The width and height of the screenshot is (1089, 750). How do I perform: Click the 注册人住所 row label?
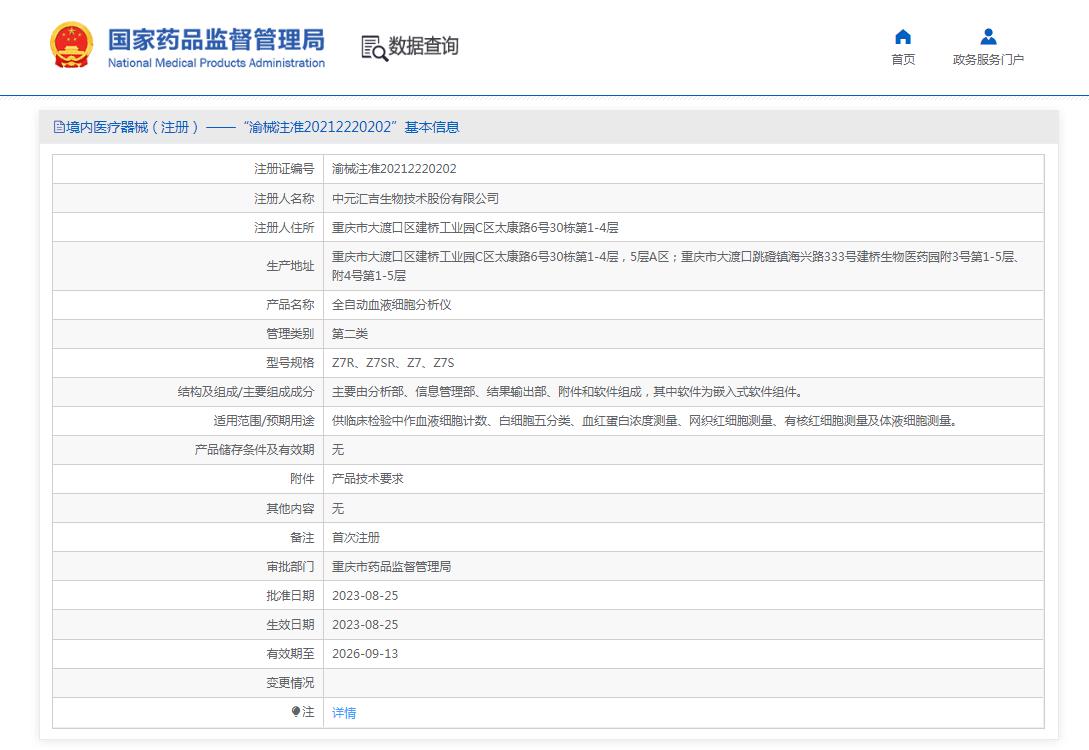pyautogui.click(x=284, y=228)
